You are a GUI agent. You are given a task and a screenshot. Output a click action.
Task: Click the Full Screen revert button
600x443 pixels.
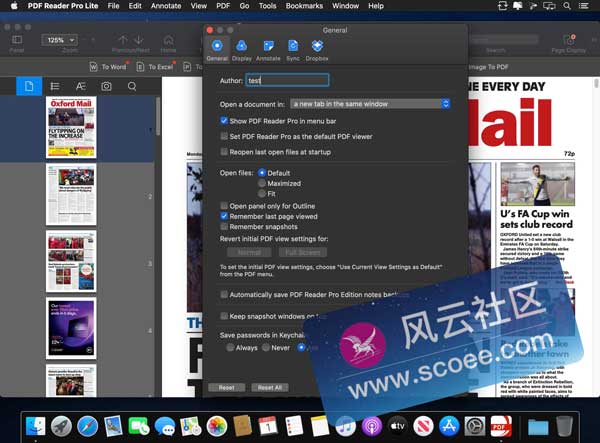pos(303,252)
